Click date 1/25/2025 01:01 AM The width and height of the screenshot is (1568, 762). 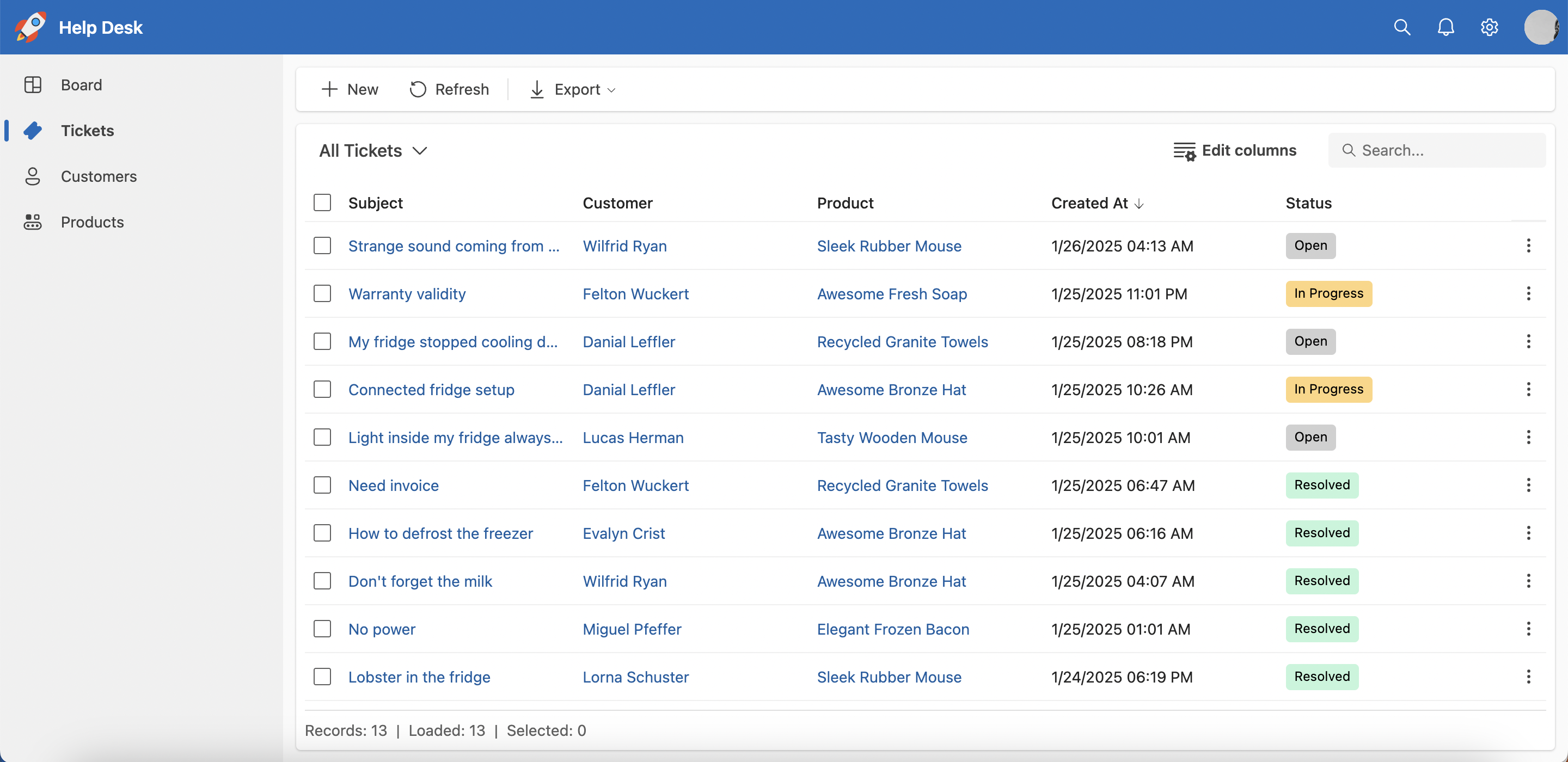pyautogui.click(x=1120, y=629)
